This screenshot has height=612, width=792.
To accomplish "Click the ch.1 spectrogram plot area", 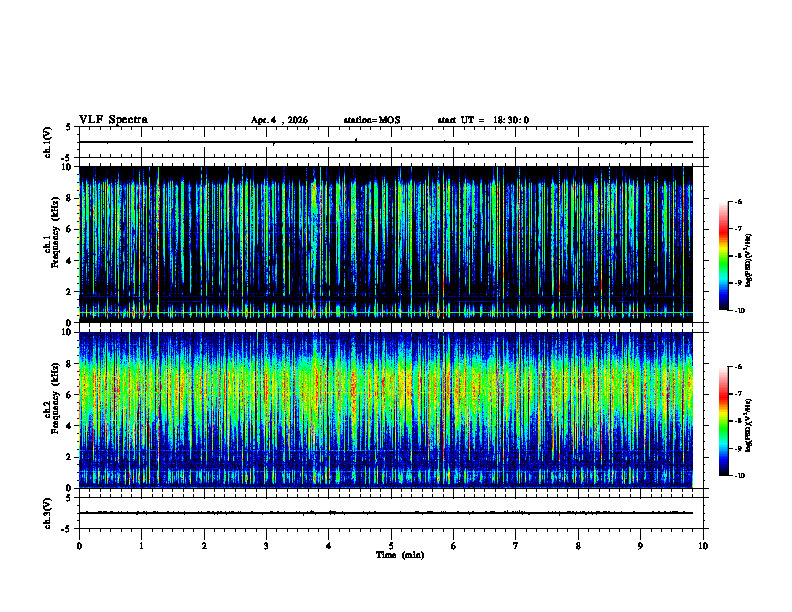I will (x=386, y=244).
